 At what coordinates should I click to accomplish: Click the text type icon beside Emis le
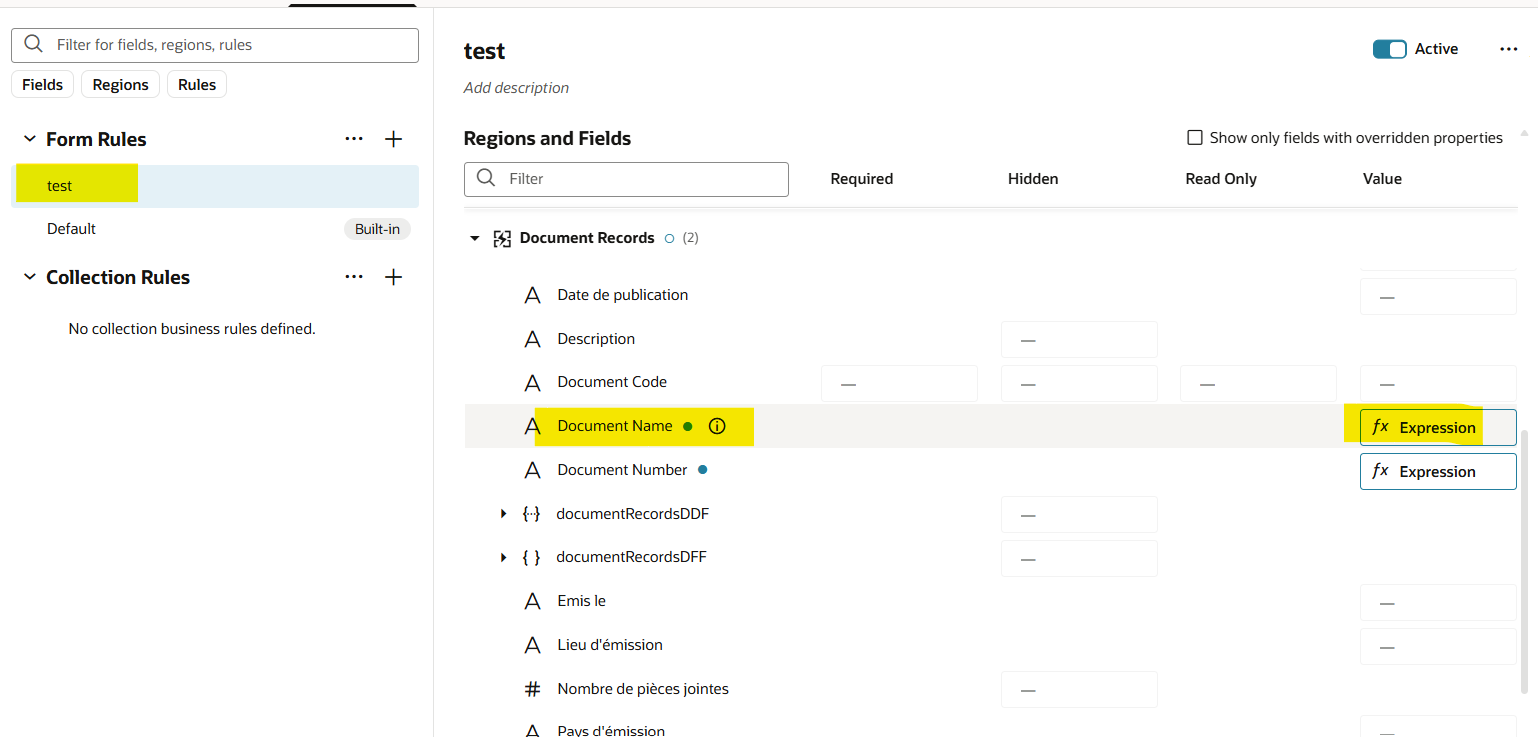[533, 601]
